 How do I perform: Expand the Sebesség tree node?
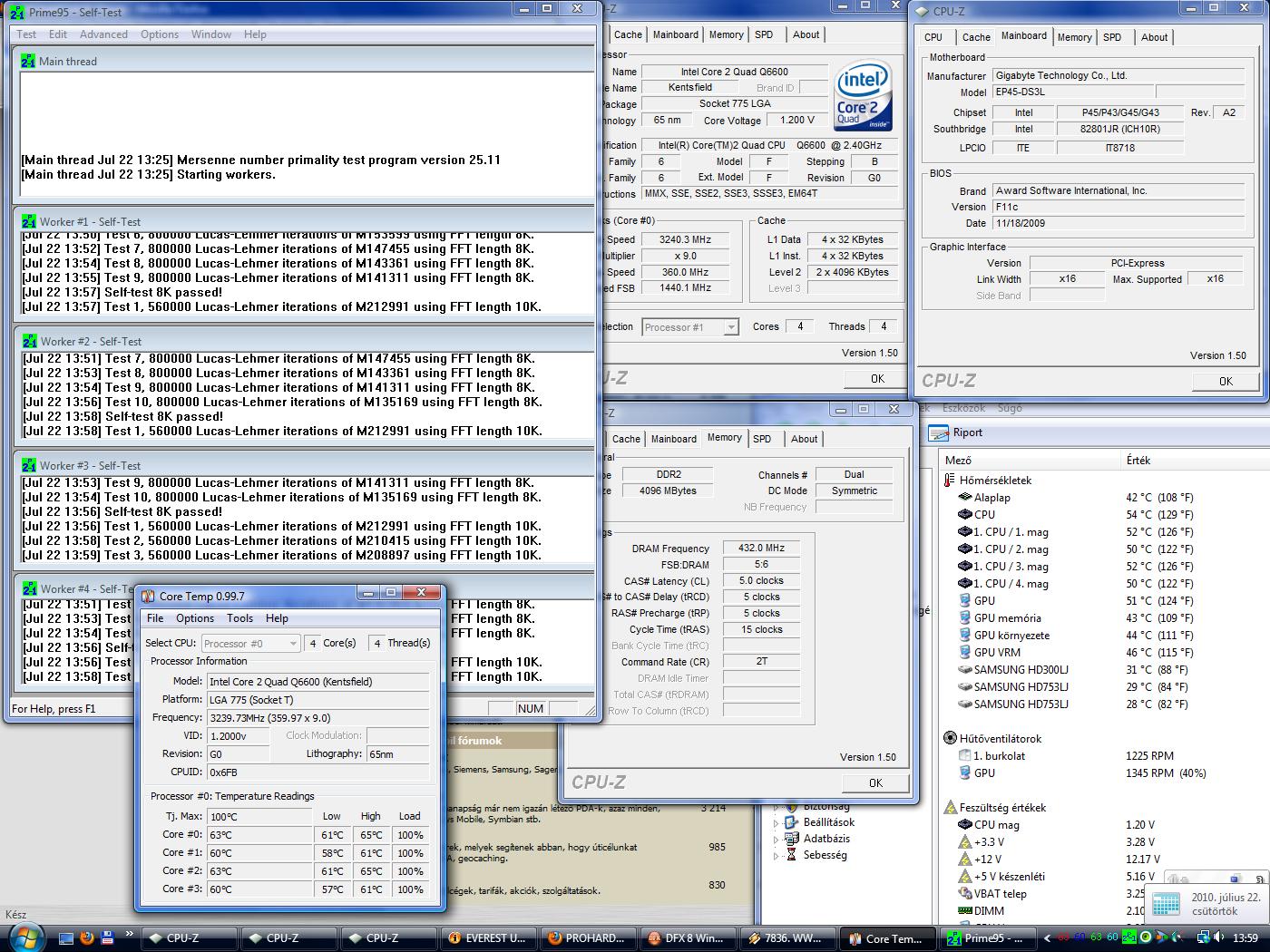[x=776, y=855]
